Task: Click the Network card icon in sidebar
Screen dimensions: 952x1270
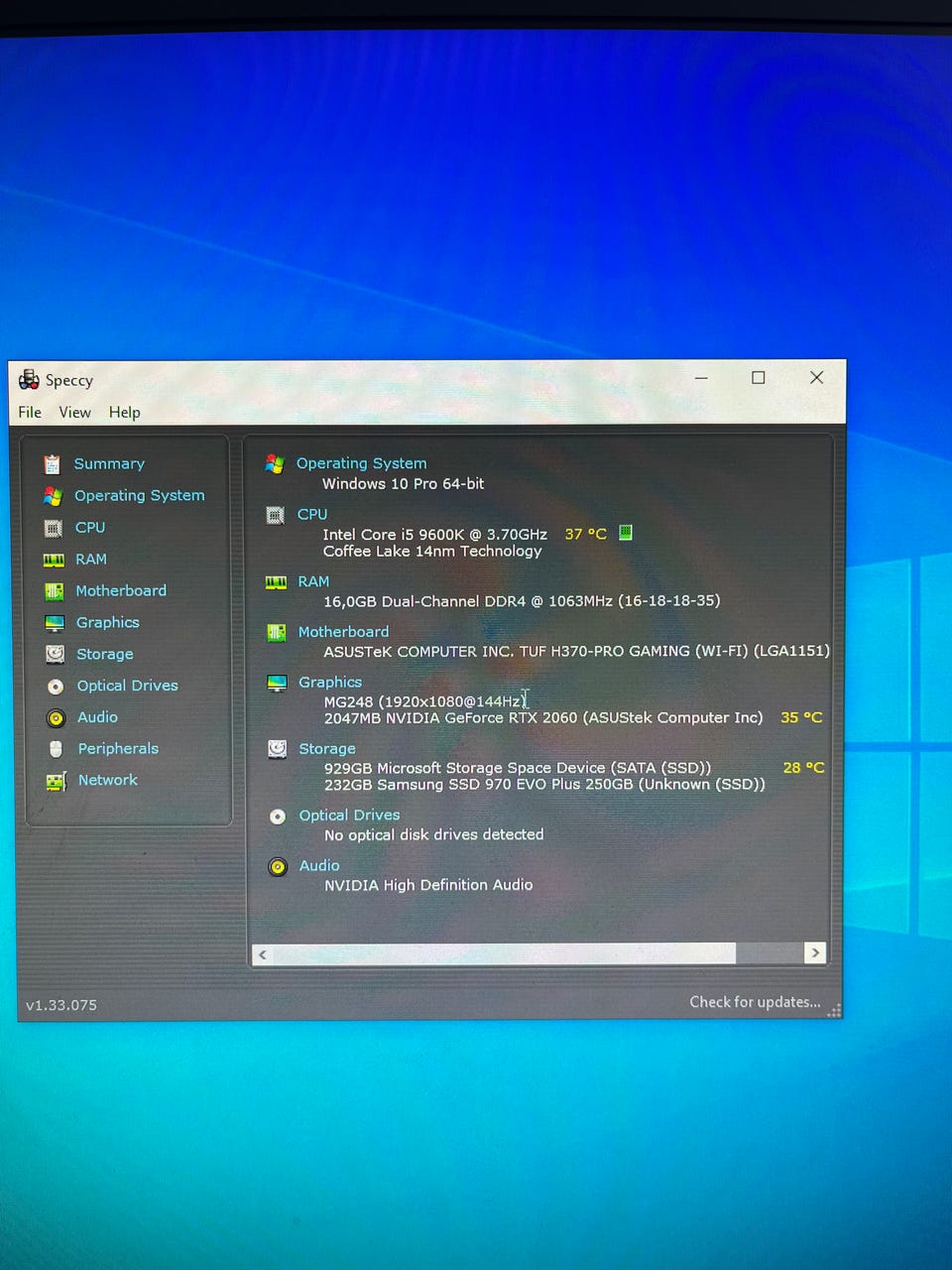Action: coord(57,781)
